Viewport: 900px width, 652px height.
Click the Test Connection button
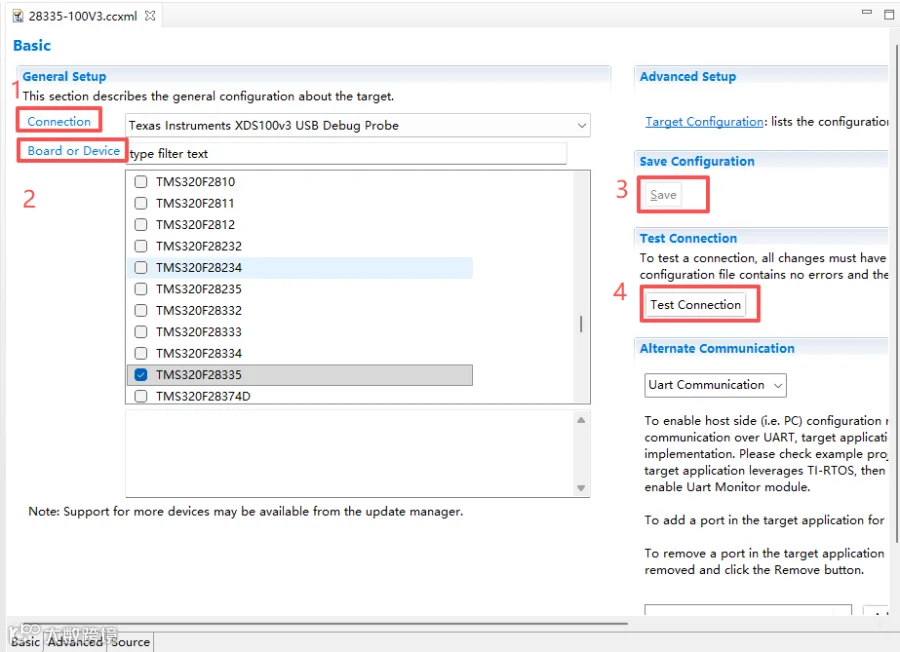[695, 305]
